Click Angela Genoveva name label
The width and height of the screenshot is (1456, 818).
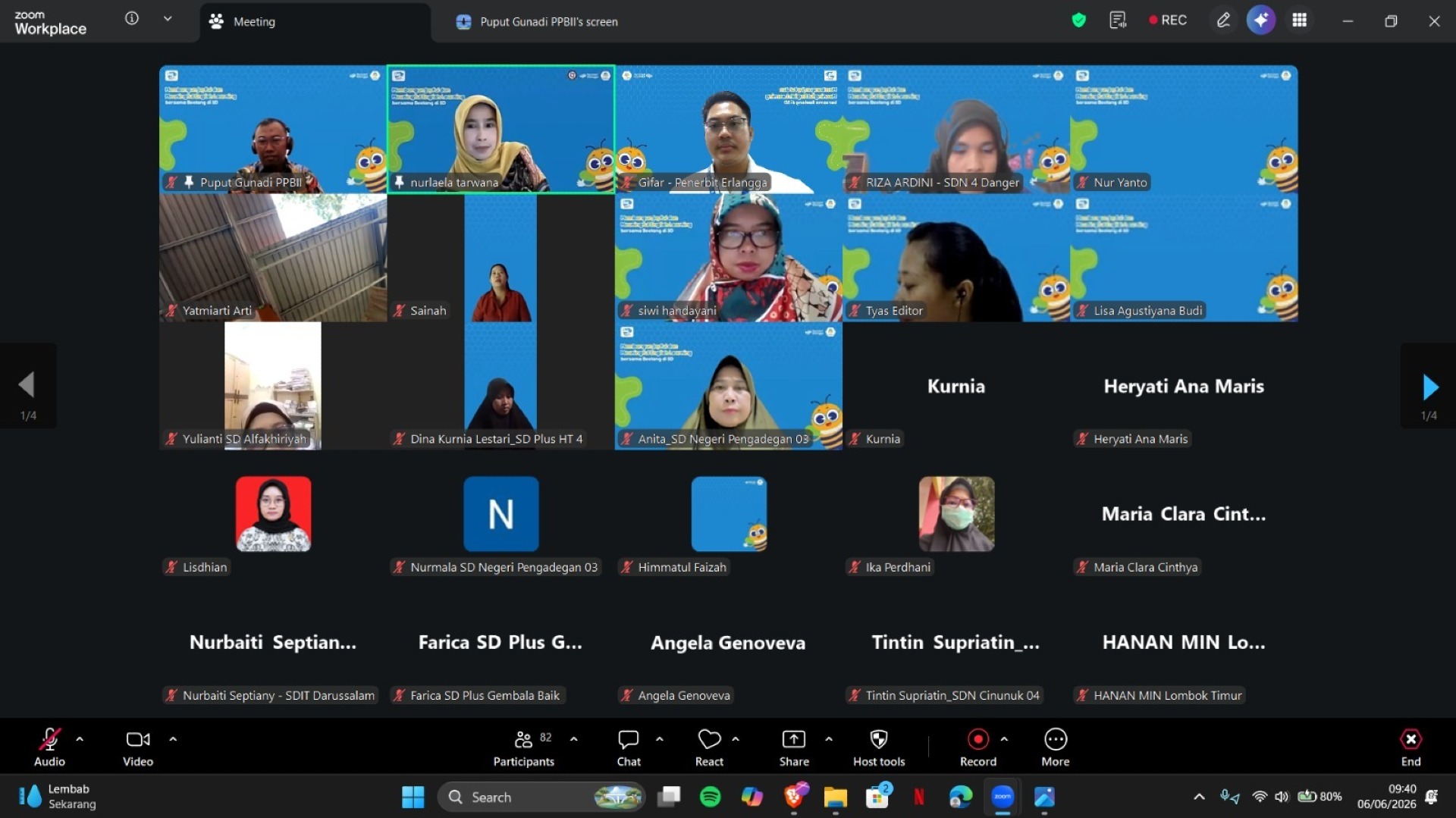[x=676, y=695]
